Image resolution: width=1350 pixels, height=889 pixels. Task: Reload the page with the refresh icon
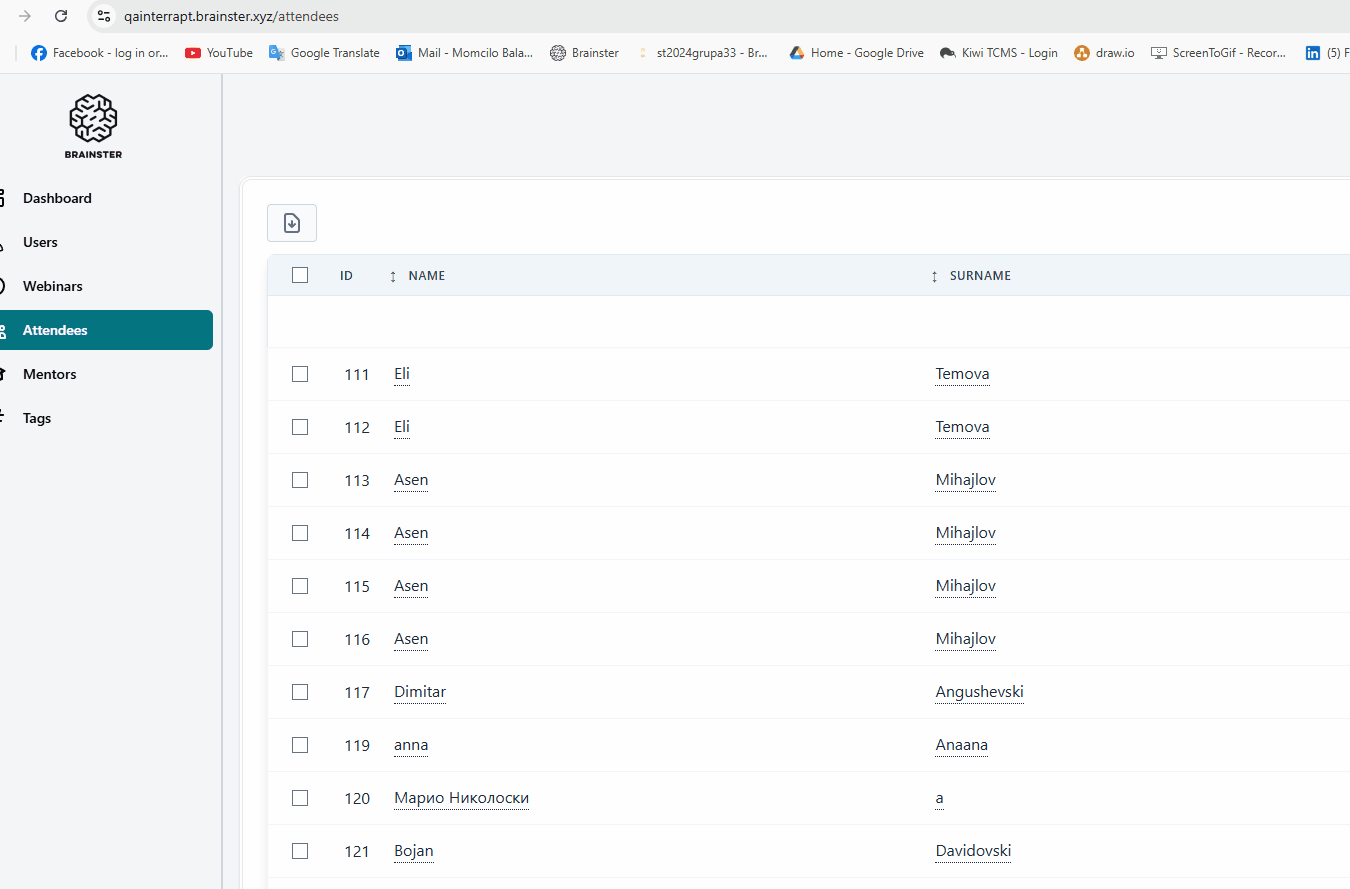pyautogui.click(x=61, y=16)
